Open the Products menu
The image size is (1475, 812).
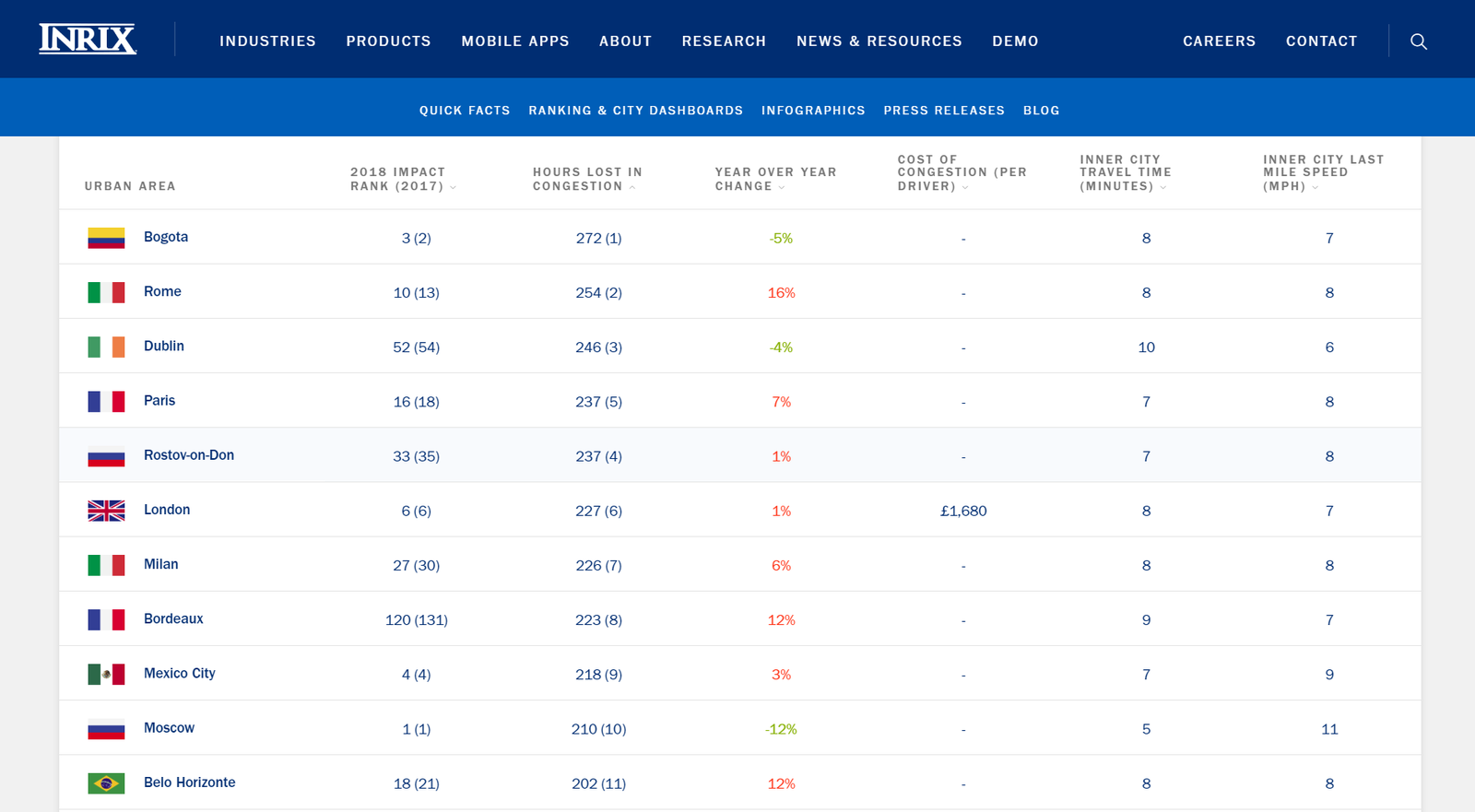click(x=388, y=41)
